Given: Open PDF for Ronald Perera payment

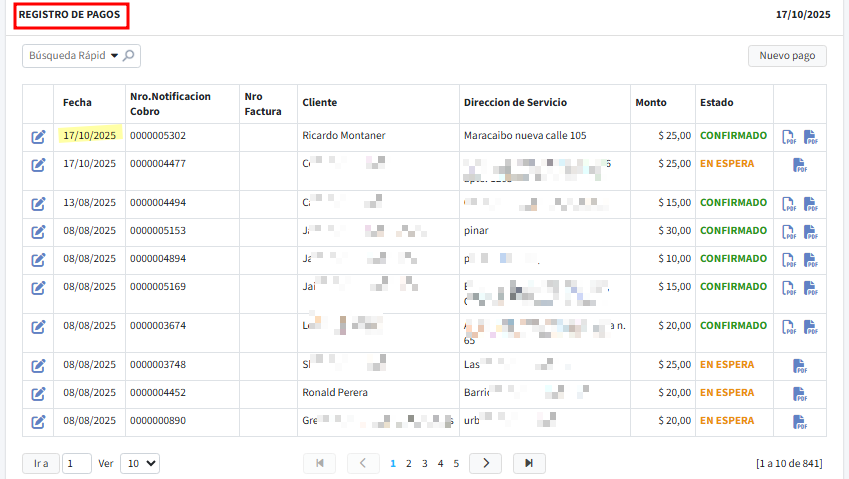Looking at the screenshot, I should tap(799, 394).
